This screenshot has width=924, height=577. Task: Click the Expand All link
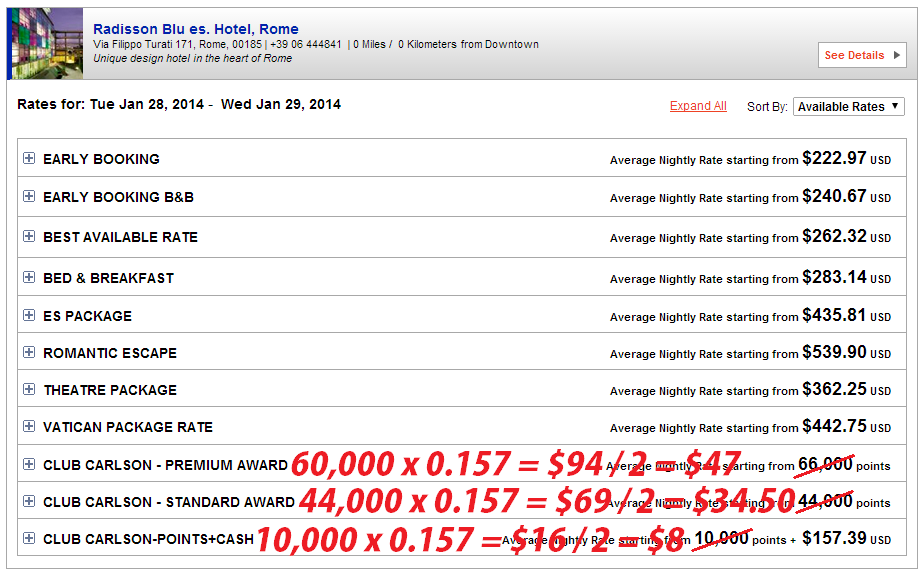tap(698, 106)
